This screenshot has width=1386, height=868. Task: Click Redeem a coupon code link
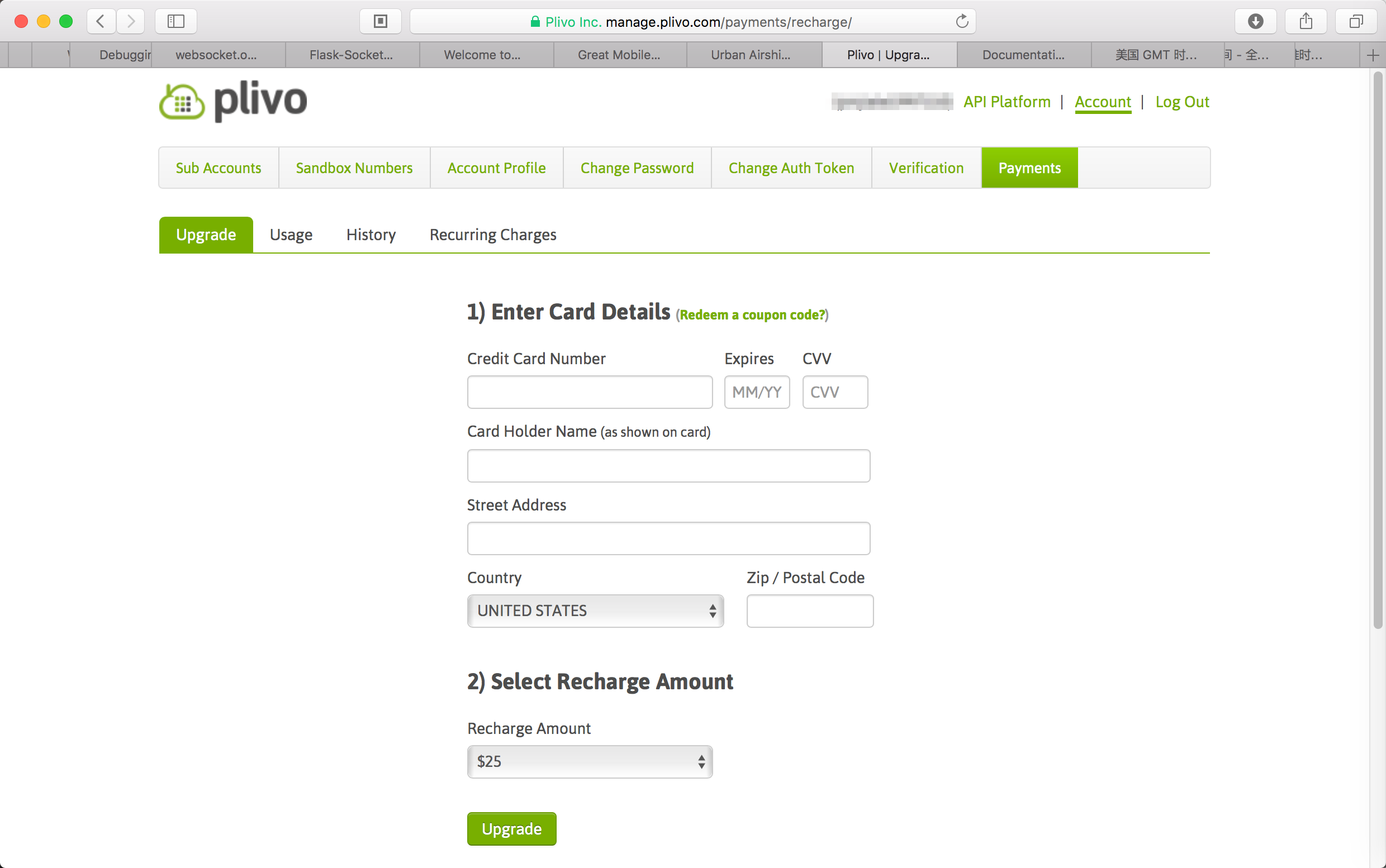[x=752, y=314]
